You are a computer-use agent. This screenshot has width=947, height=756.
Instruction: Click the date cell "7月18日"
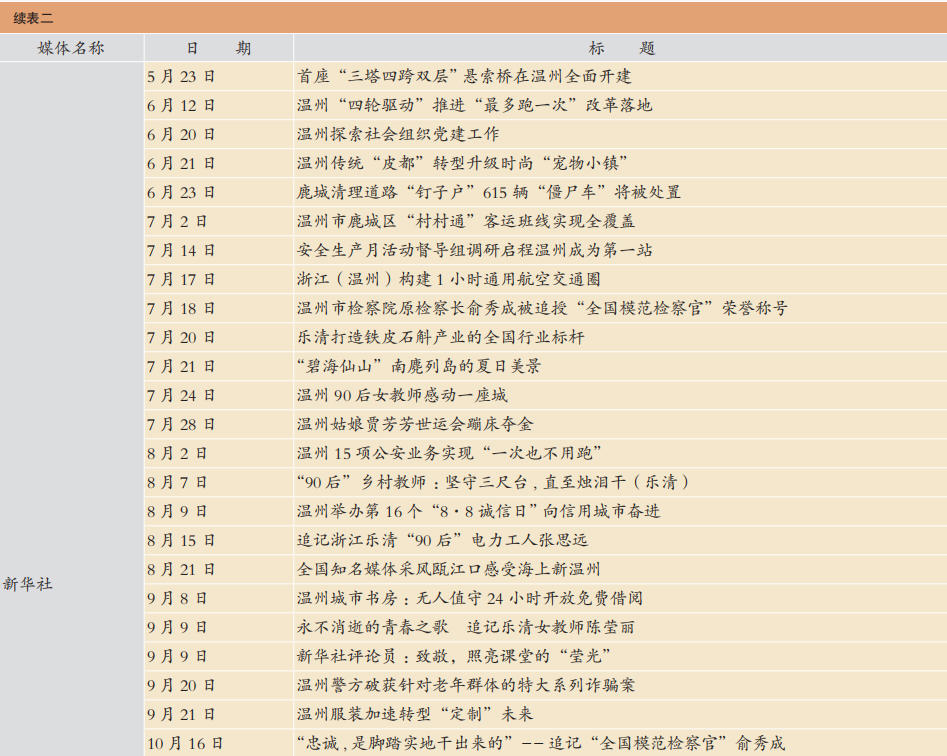[x=181, y=309]
